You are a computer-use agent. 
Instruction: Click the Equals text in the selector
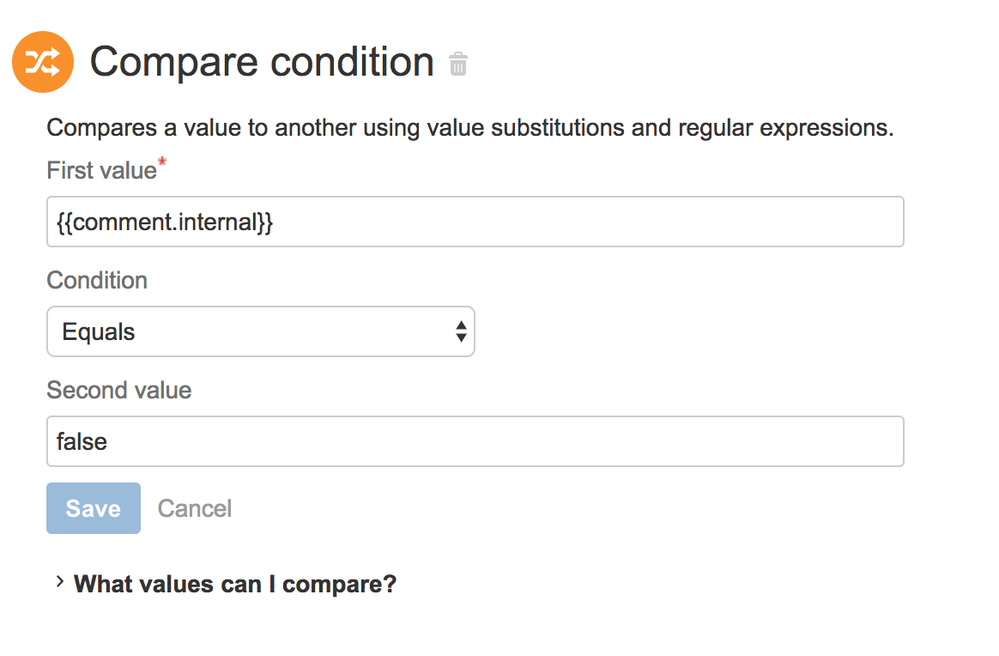[x=98, y=332]
